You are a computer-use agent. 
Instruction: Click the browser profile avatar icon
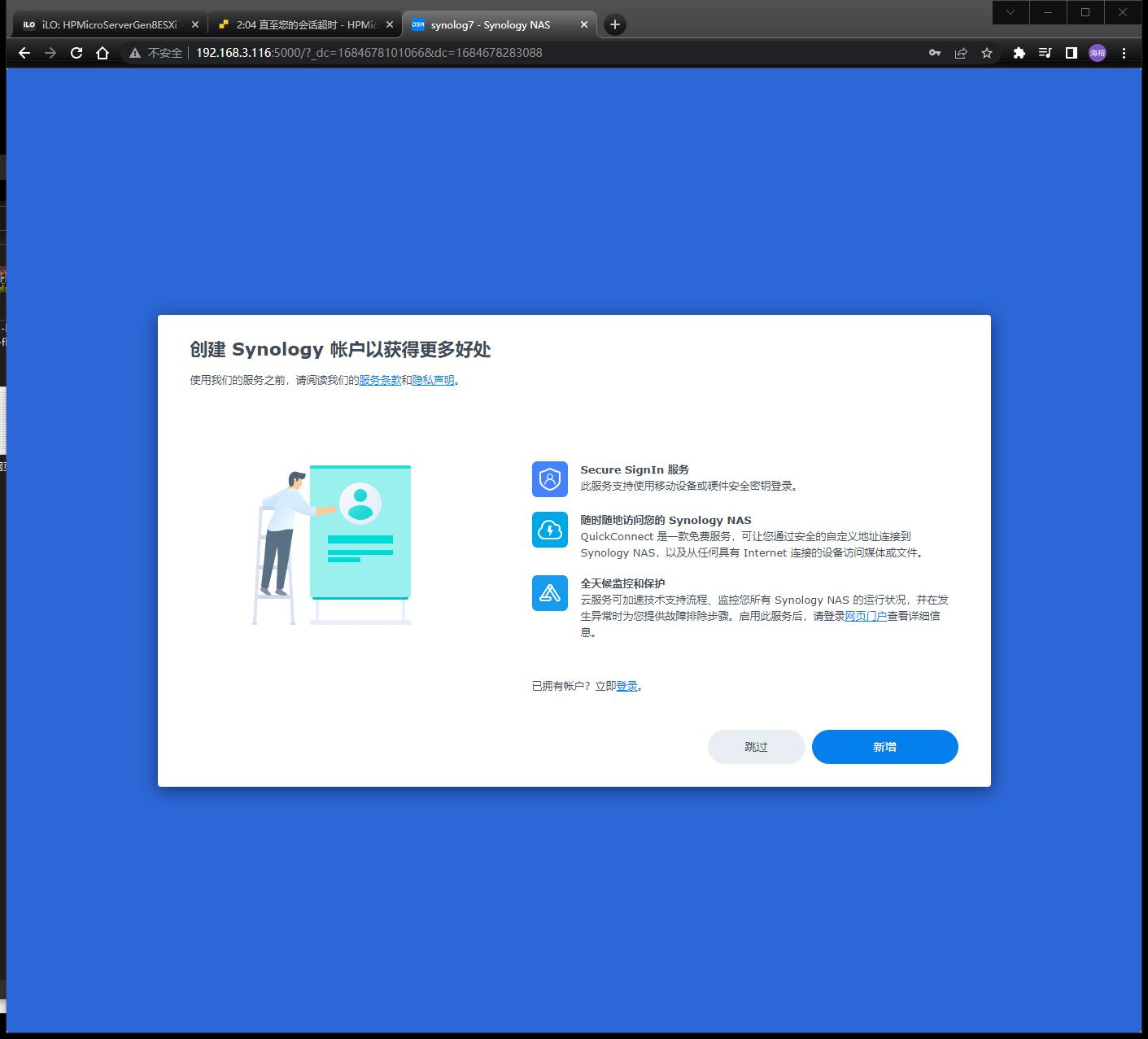(x=1096, y=52)
